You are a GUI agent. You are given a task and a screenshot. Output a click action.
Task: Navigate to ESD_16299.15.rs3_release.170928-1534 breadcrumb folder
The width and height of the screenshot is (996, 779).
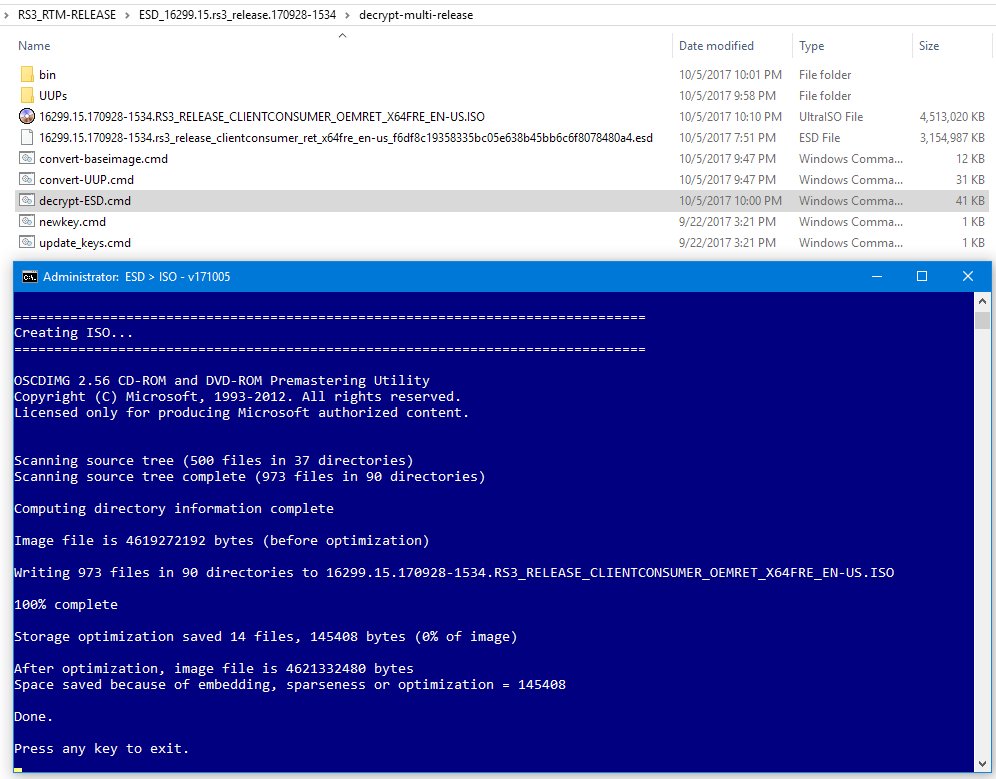pyautogui.click(x=238, y=15)
